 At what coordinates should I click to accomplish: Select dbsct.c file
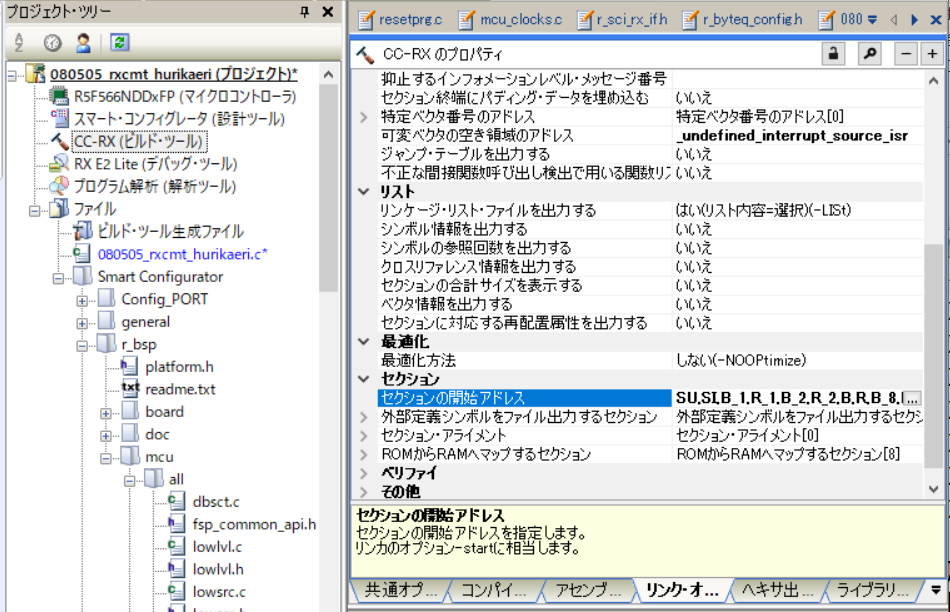click(216, 502)
